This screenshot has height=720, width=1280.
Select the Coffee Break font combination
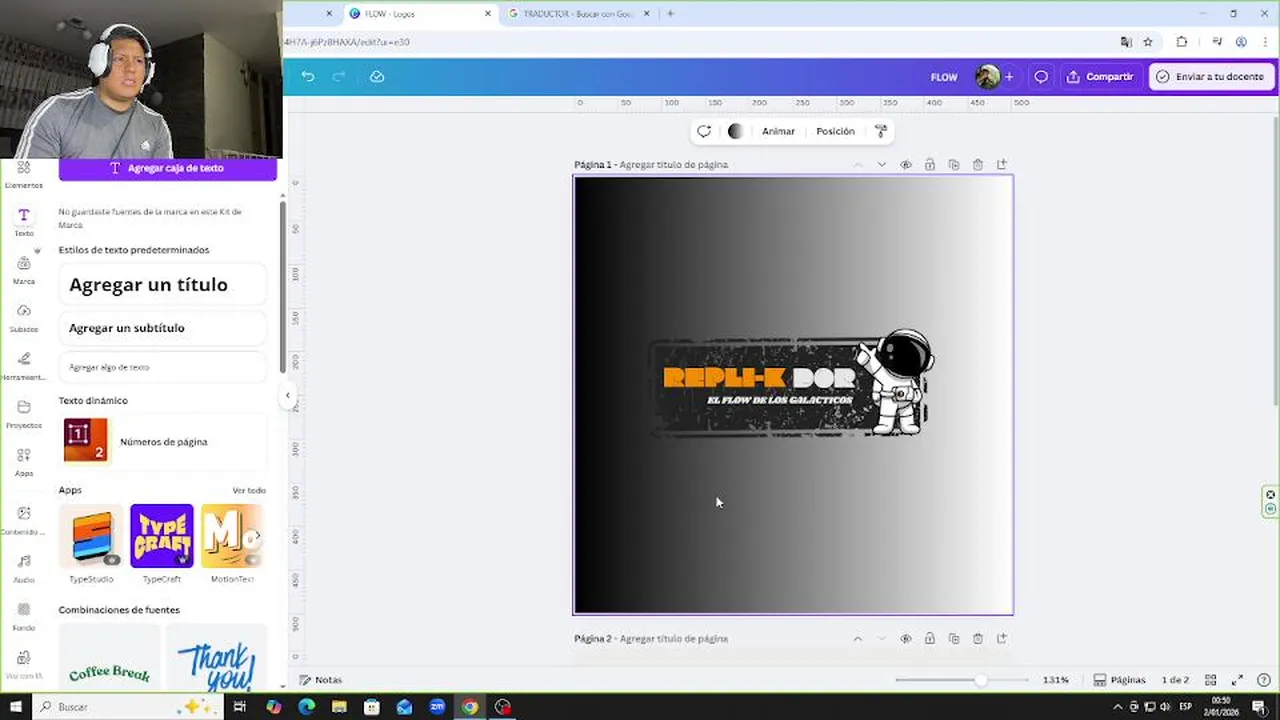click(109, 658)
